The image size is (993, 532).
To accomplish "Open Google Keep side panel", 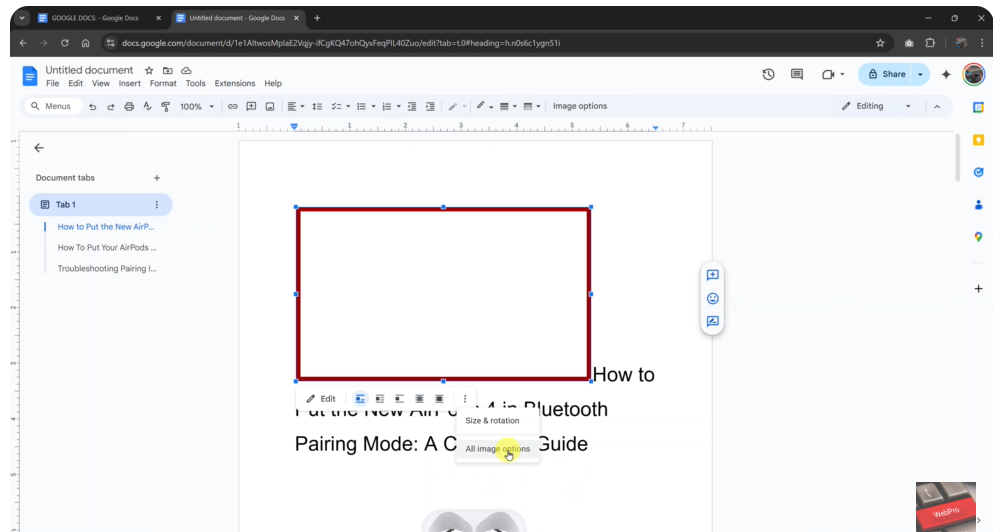I will coord(978,140).
